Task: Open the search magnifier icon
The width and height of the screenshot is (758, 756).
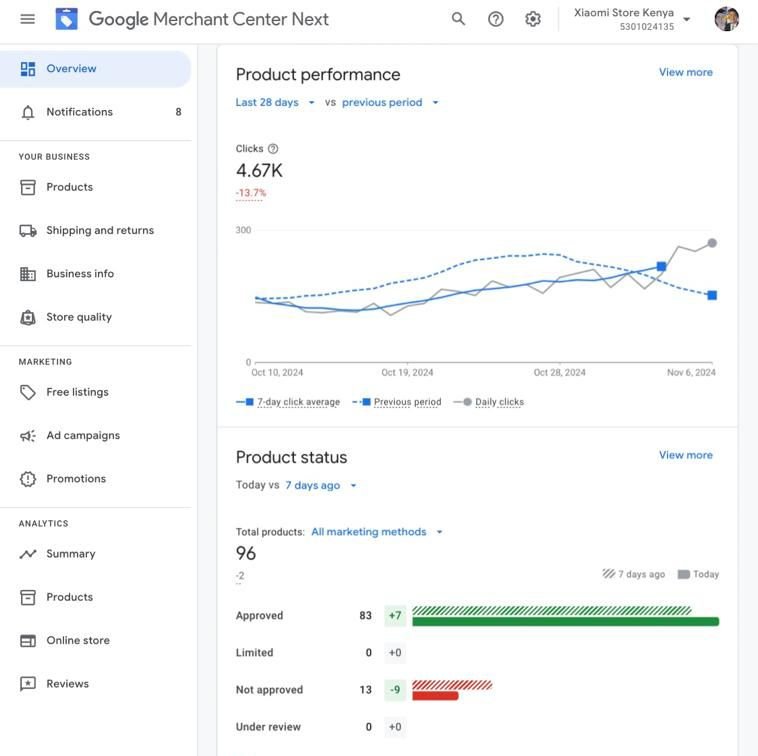Action: [x=458, y=19]
